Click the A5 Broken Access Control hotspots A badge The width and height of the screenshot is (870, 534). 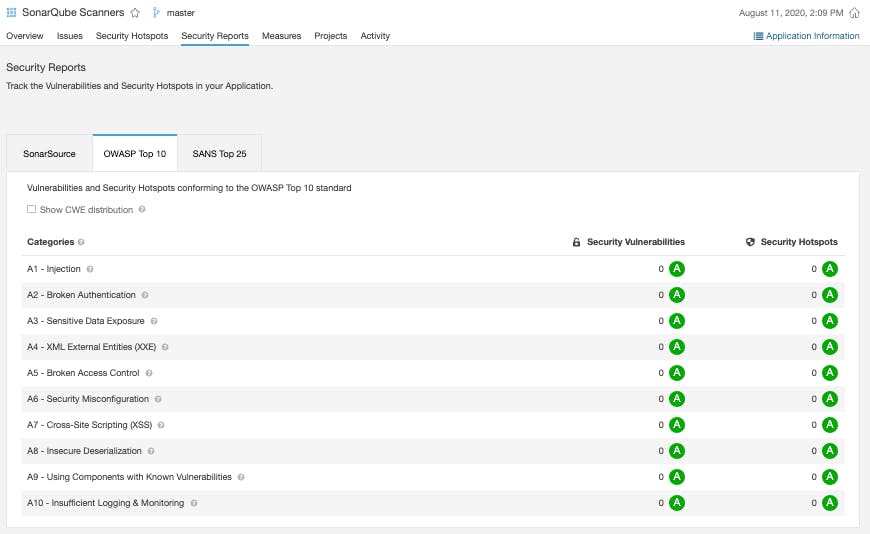tap(829, 373)
